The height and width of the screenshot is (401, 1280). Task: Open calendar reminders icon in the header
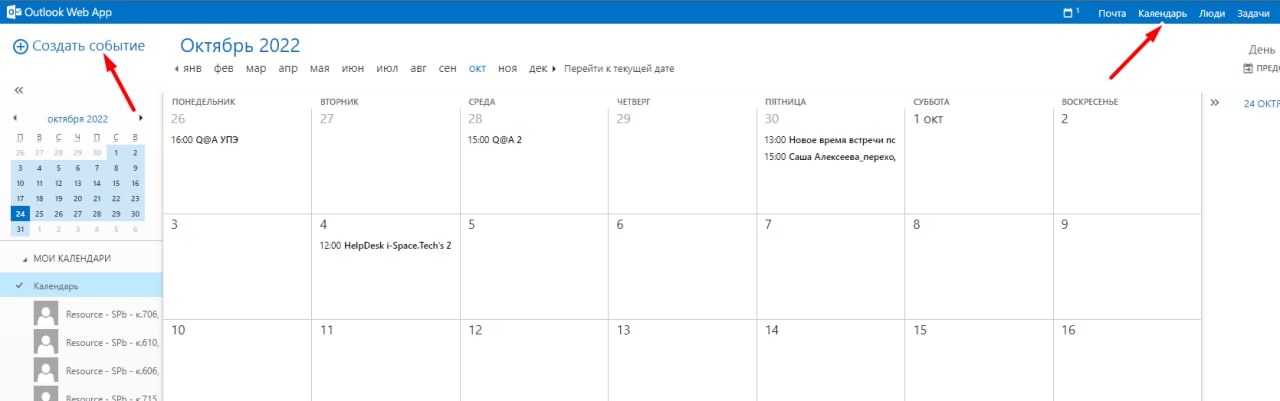tap(1069, 13)
